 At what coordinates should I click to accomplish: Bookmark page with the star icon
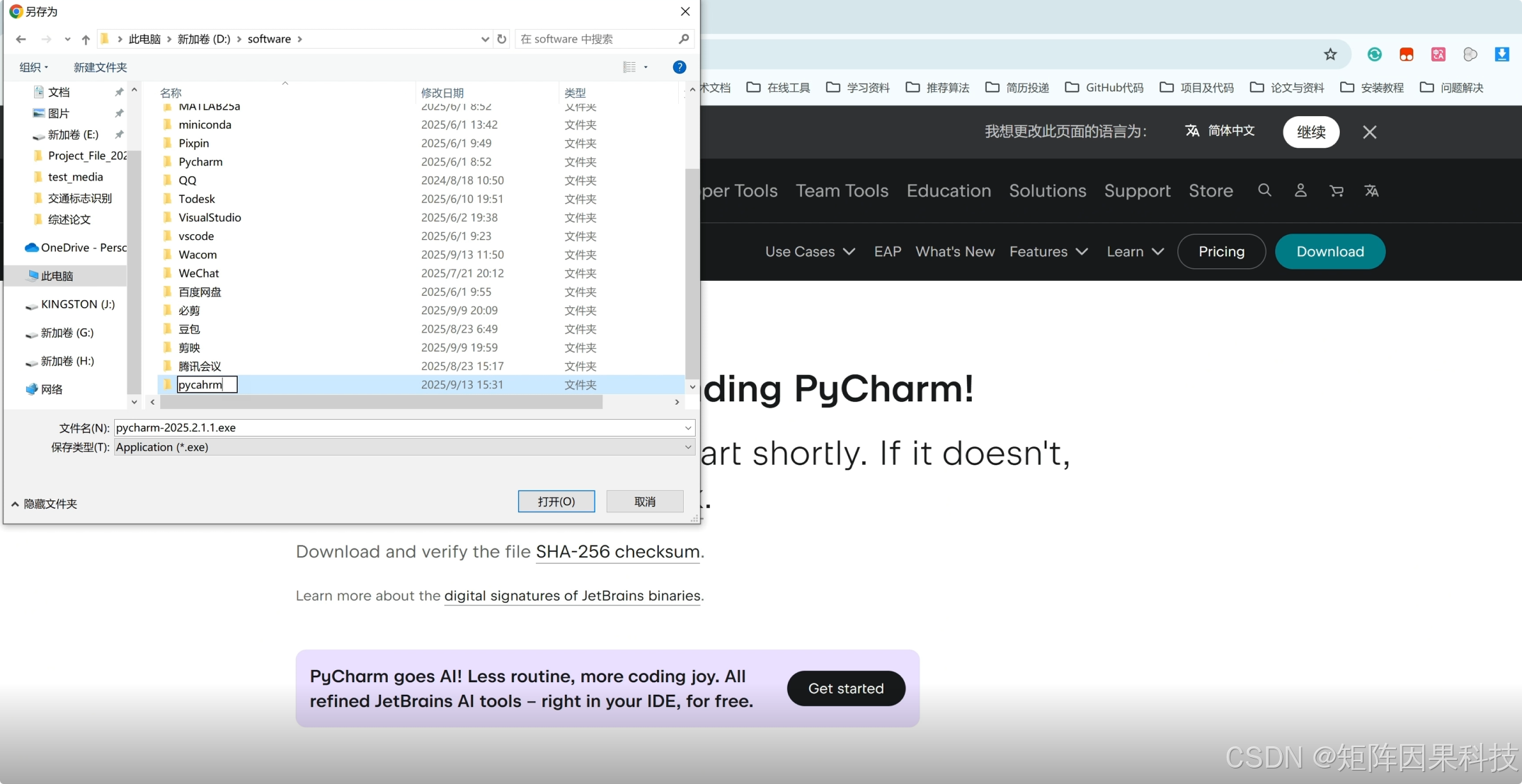point(1330,54)
